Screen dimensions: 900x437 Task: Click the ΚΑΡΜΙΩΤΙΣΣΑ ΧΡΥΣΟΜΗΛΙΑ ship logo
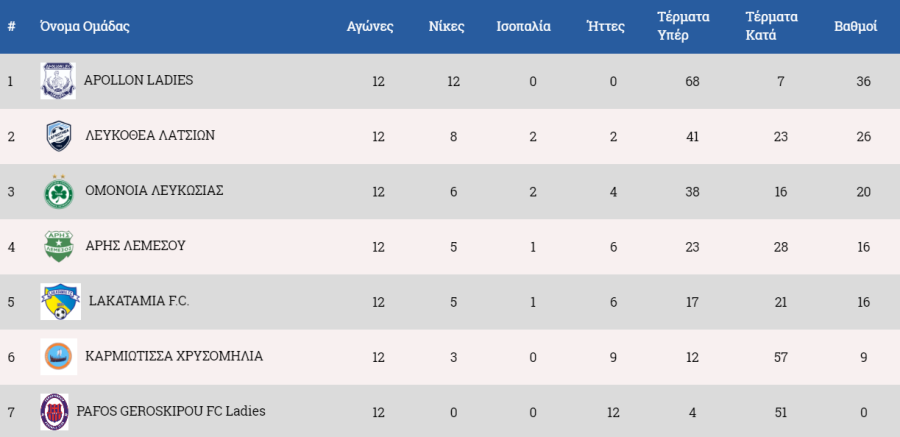point(59,357)
